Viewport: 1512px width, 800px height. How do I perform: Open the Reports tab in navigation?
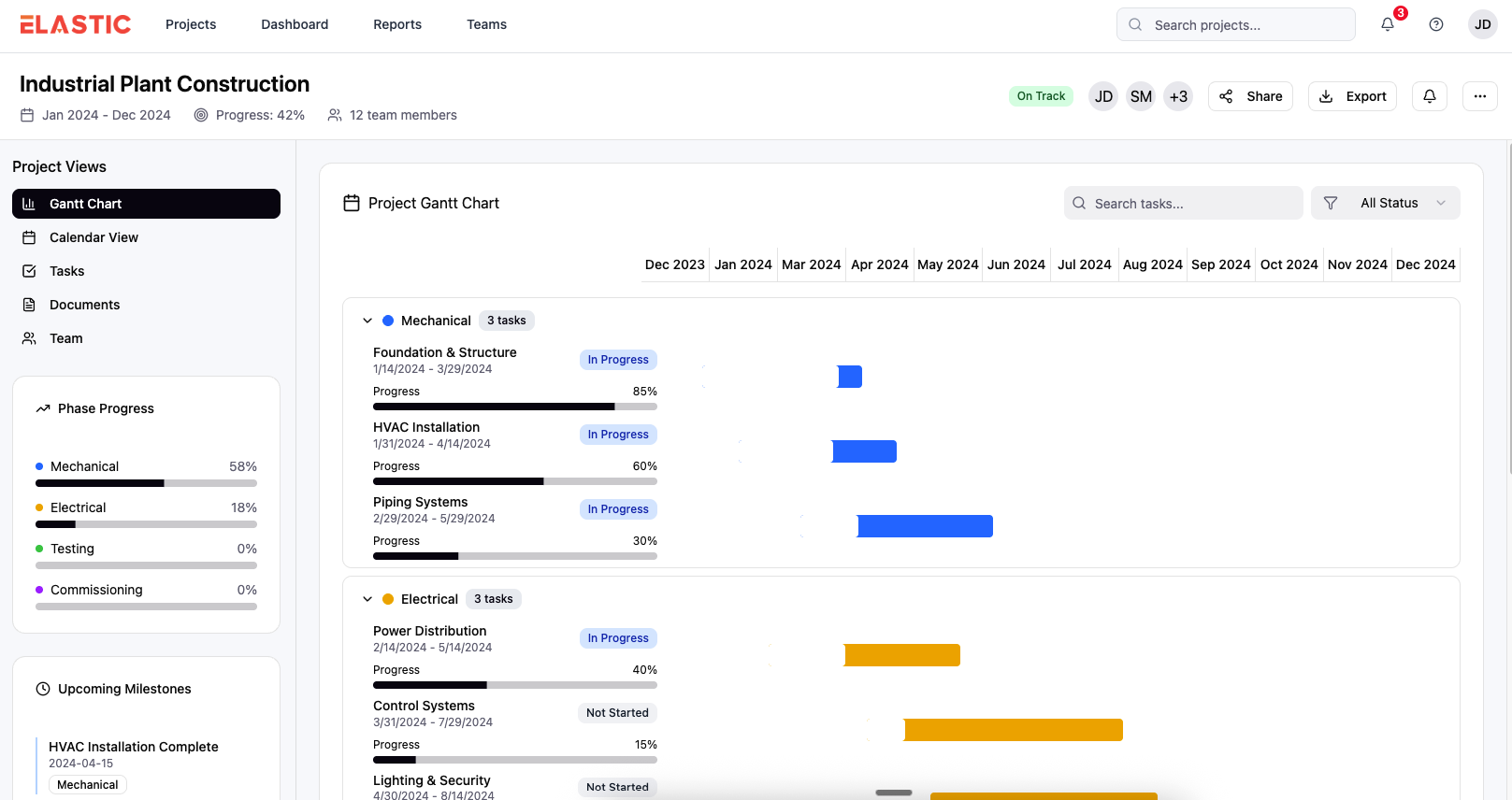pyautogui.click(x=397, y=24)
